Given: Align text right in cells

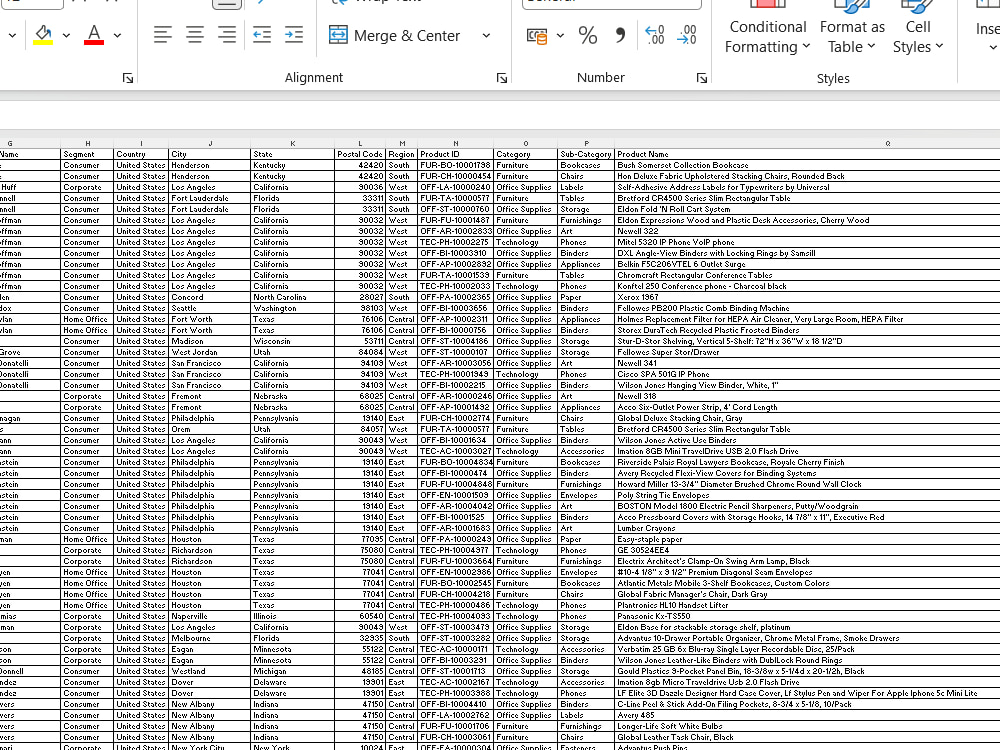Looking at the screenshot, I should 226,35.
